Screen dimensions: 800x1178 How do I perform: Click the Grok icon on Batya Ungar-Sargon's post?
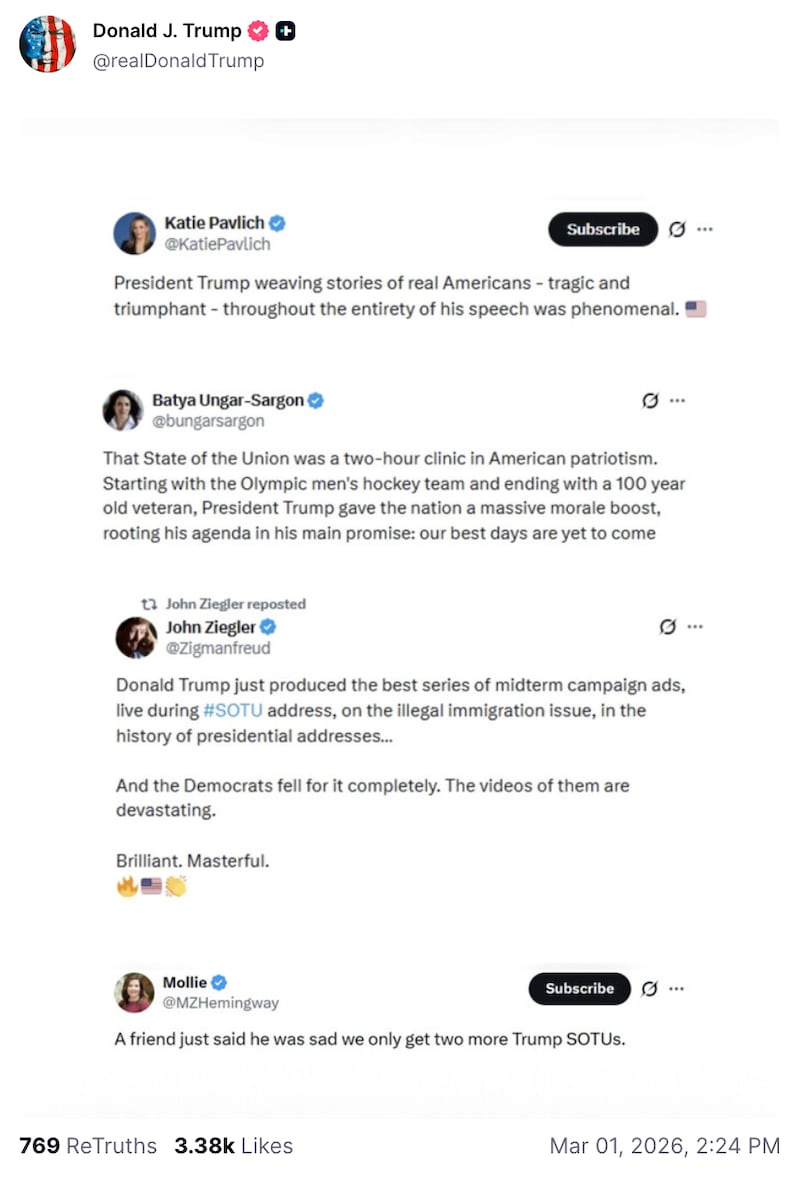click(x=650, y=400)
